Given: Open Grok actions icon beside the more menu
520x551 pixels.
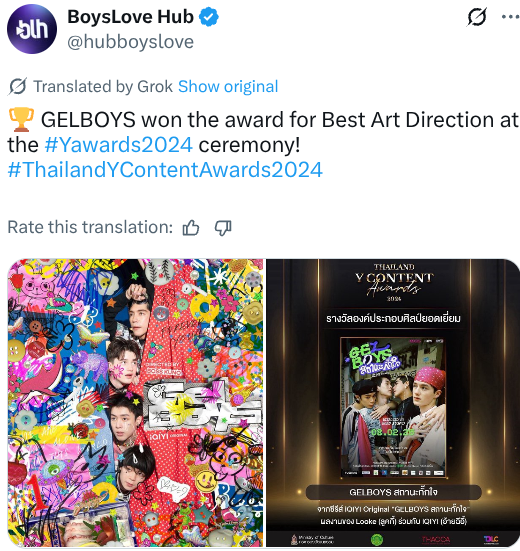Looking at the screenshot, I should tap(477, 17).
